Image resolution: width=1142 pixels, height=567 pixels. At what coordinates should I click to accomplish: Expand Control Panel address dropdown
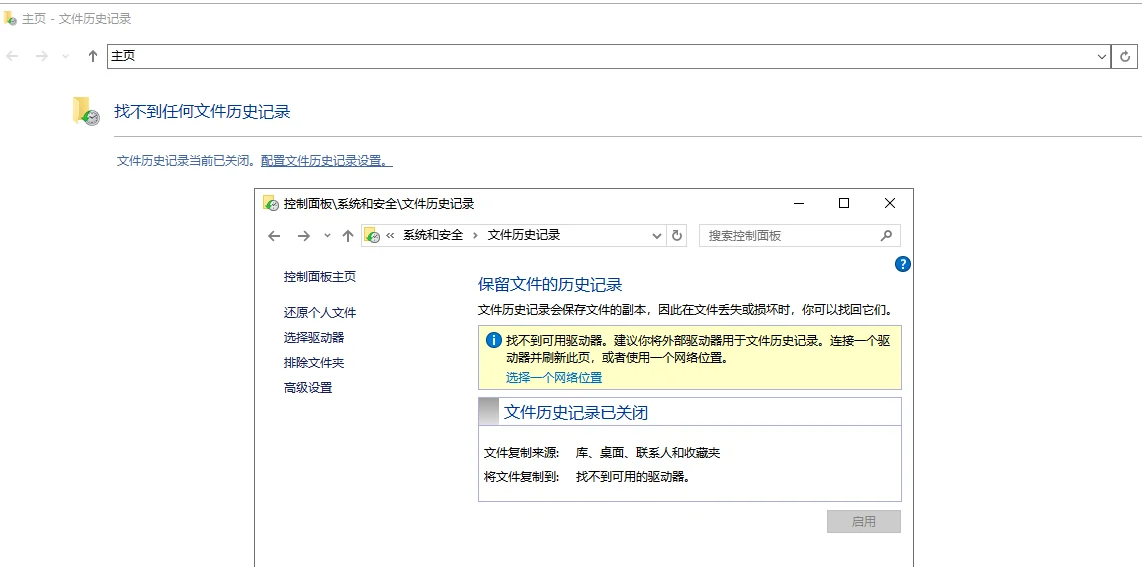point(657,236)
